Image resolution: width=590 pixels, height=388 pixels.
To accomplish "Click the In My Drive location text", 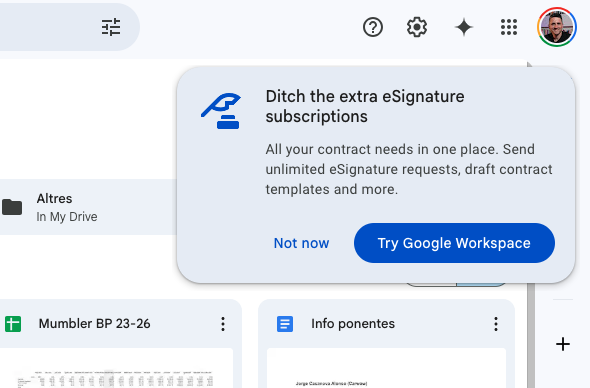I will tap(67, 217).
